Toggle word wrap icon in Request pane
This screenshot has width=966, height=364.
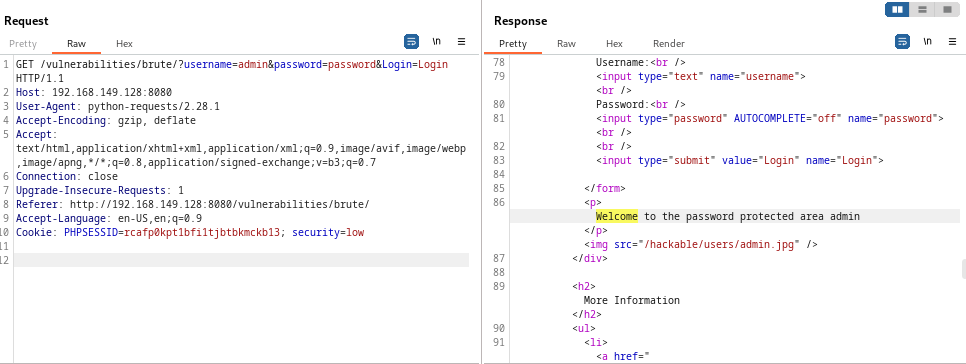(x=412, y=42)
